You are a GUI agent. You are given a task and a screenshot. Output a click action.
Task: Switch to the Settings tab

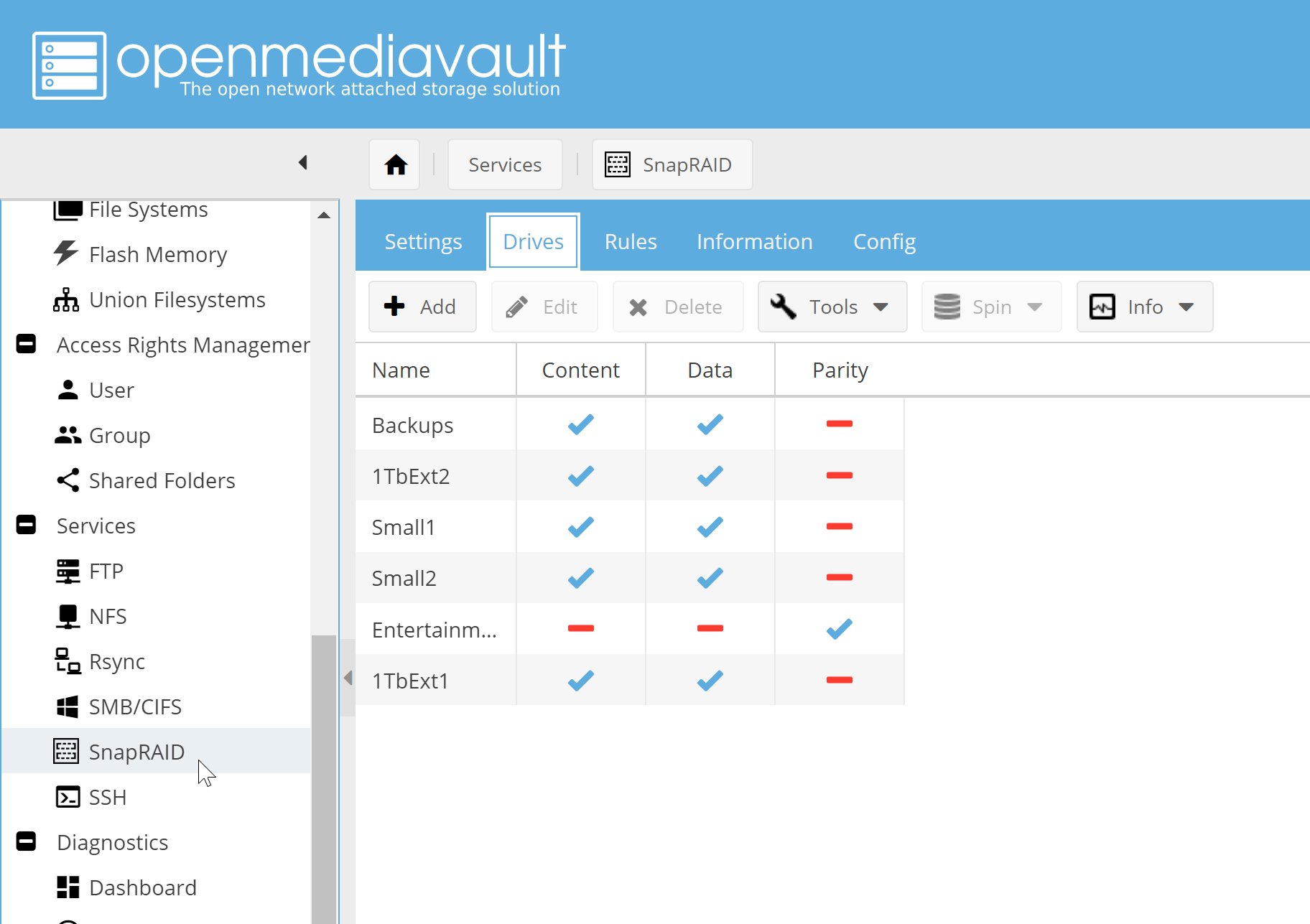[x=423, y=242]
